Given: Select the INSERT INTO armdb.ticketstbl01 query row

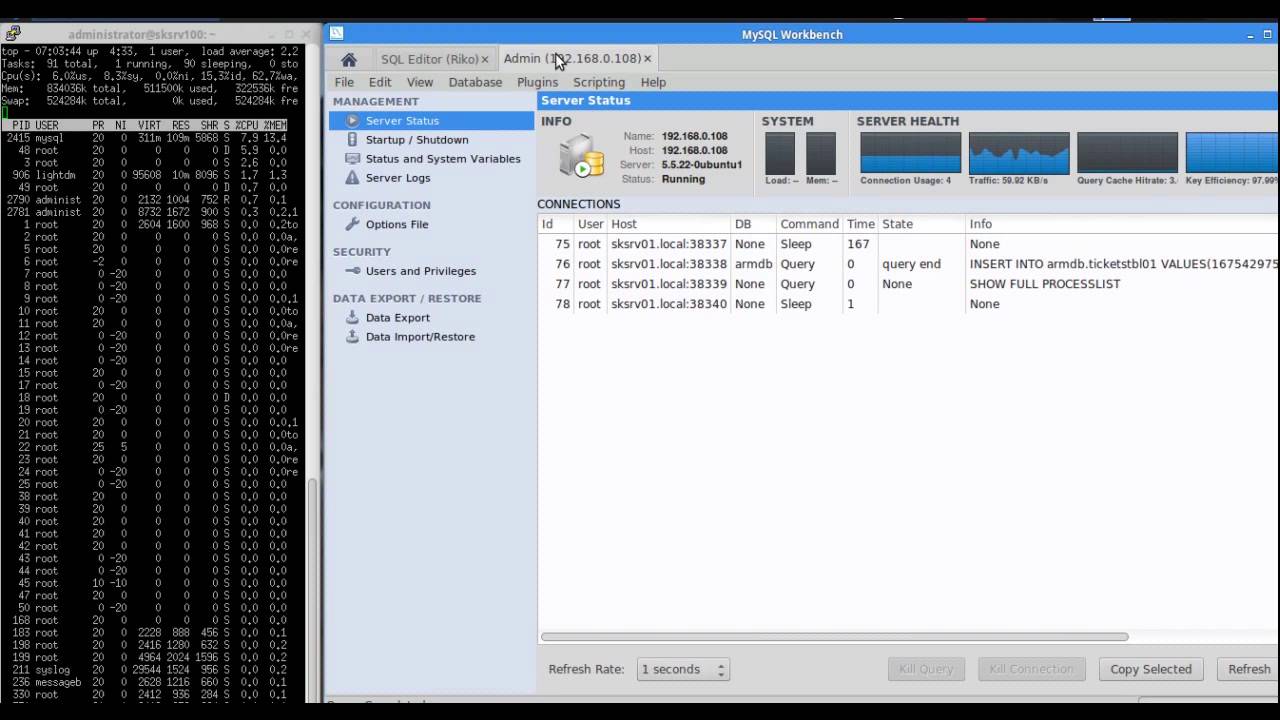Looking at the screenshot, I should [x=908, y=264].
